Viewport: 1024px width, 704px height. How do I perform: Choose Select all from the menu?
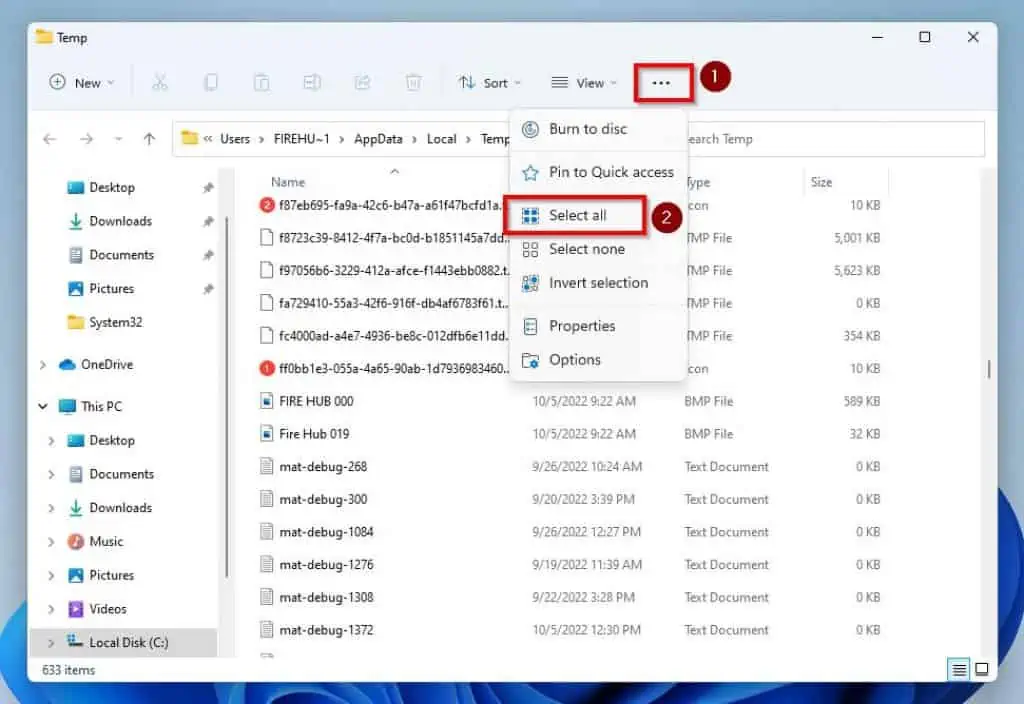coord(577,215)
